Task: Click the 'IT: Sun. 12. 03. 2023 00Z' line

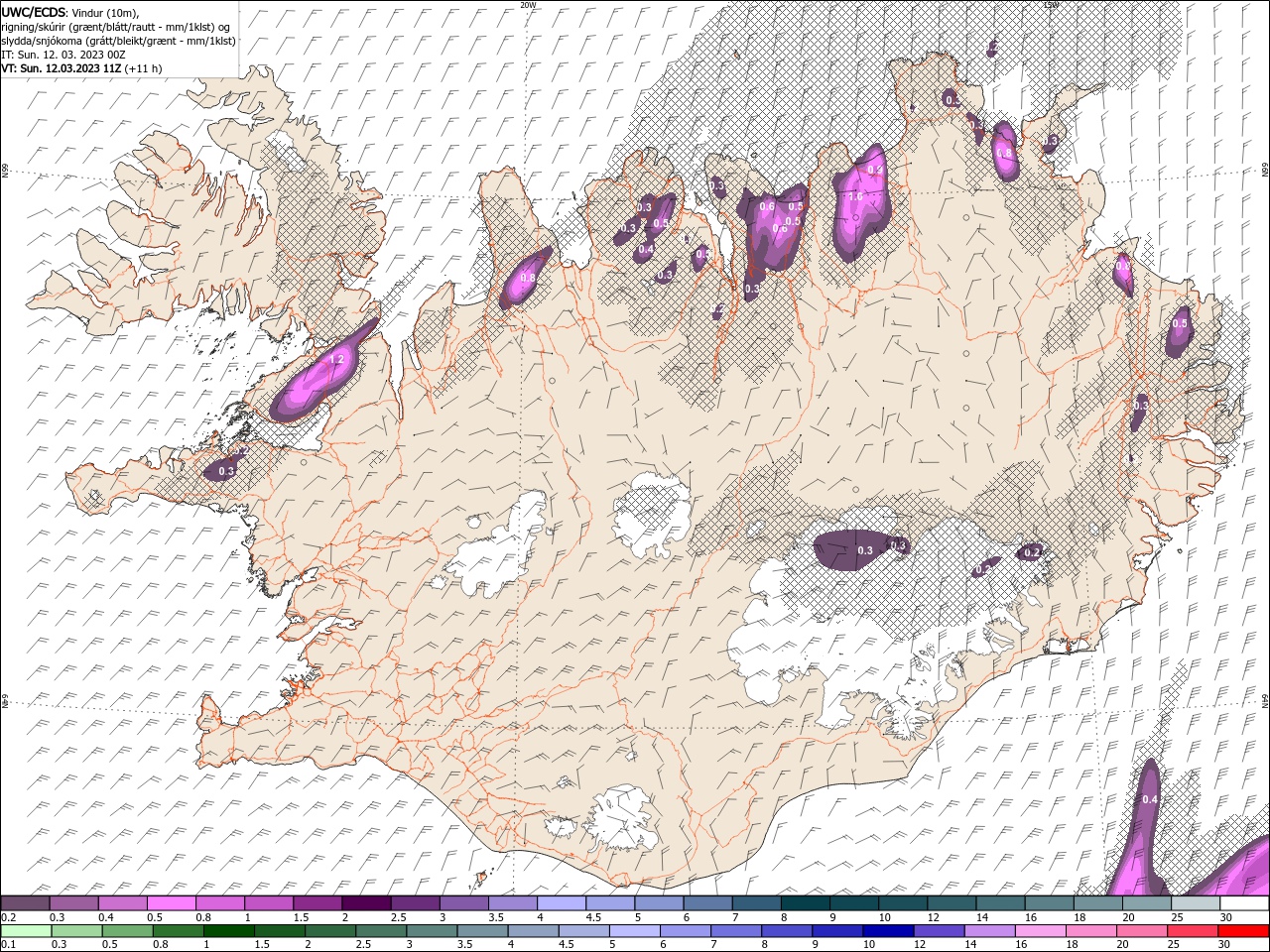Action: (63, 55)
